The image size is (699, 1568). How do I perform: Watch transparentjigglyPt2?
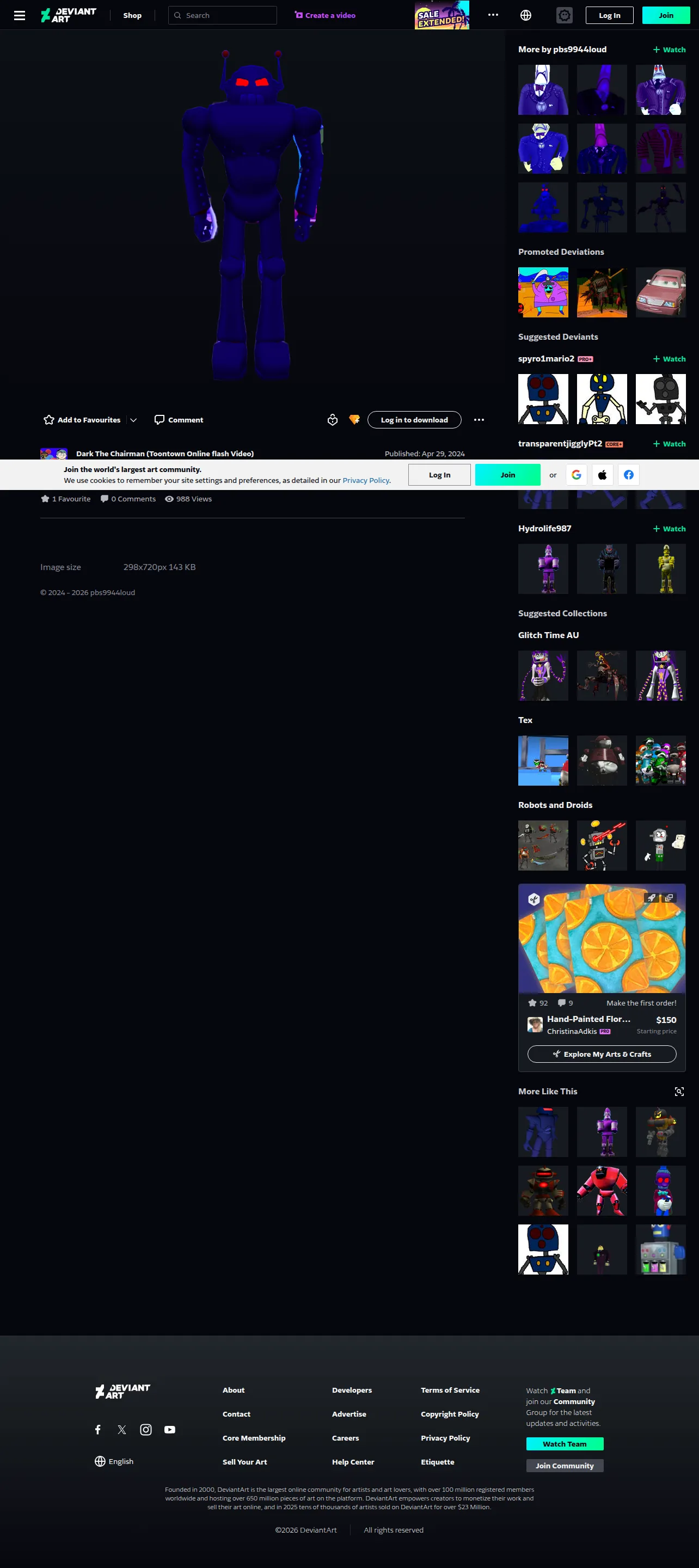(x=669, y=444)
